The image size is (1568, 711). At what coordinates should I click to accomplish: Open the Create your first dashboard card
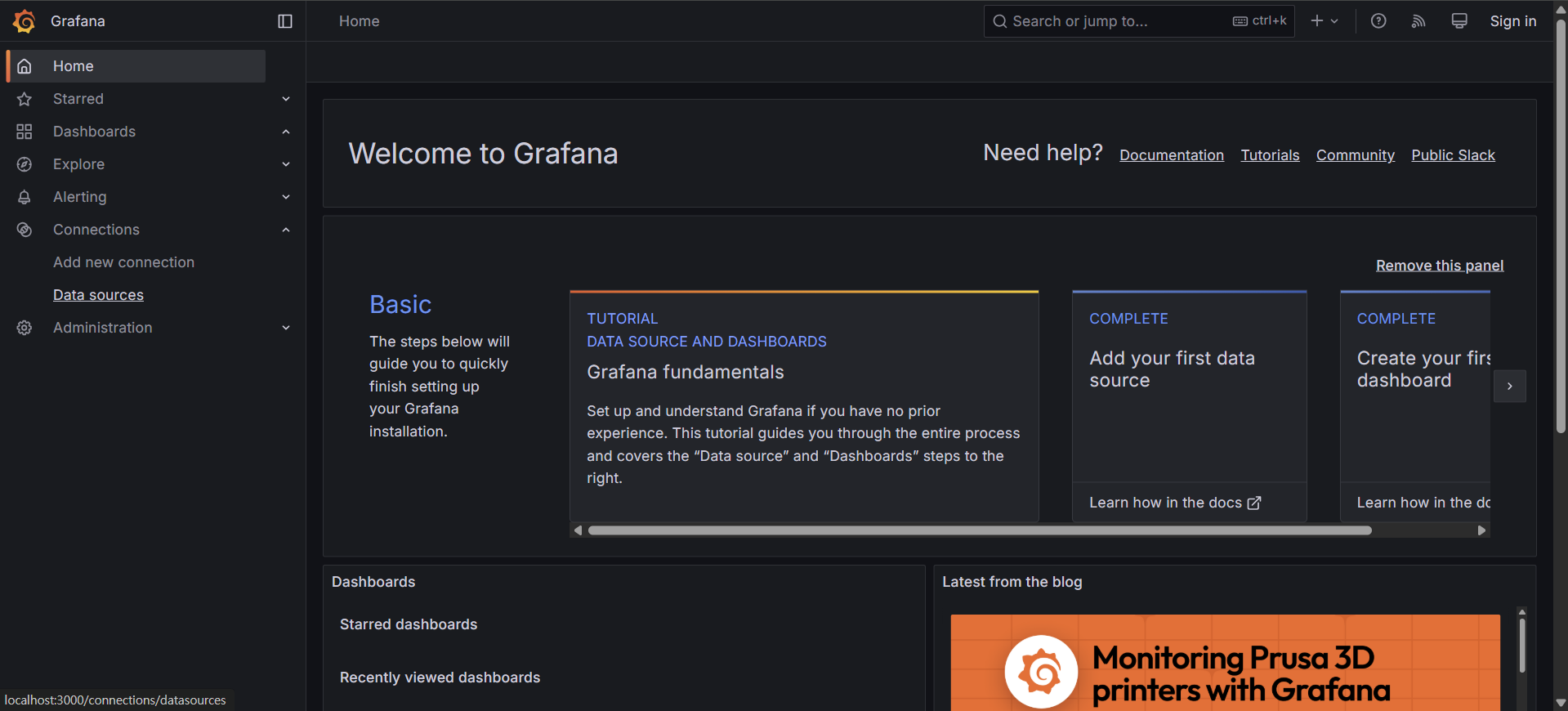tap(1415, 405)
